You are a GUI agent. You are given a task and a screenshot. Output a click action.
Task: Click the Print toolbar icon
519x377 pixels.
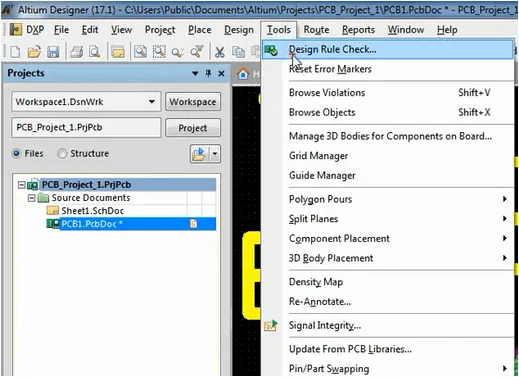click(x=76, y=52)
